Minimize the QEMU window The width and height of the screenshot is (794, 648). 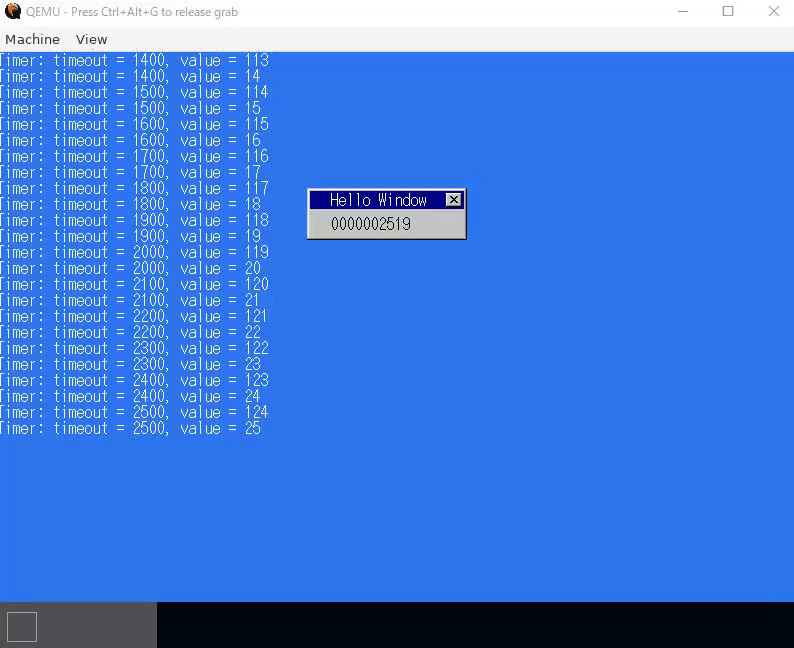[683, 11]
